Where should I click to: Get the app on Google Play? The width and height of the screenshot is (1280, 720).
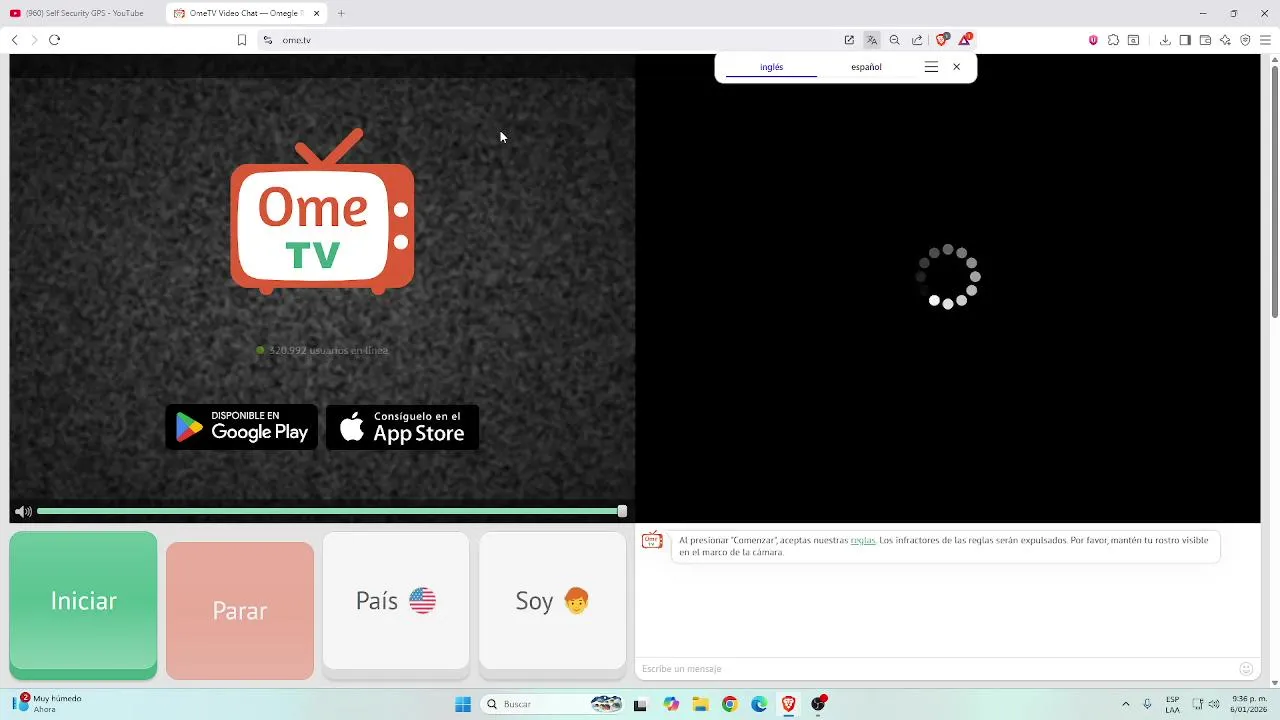(x=241, y=427)
